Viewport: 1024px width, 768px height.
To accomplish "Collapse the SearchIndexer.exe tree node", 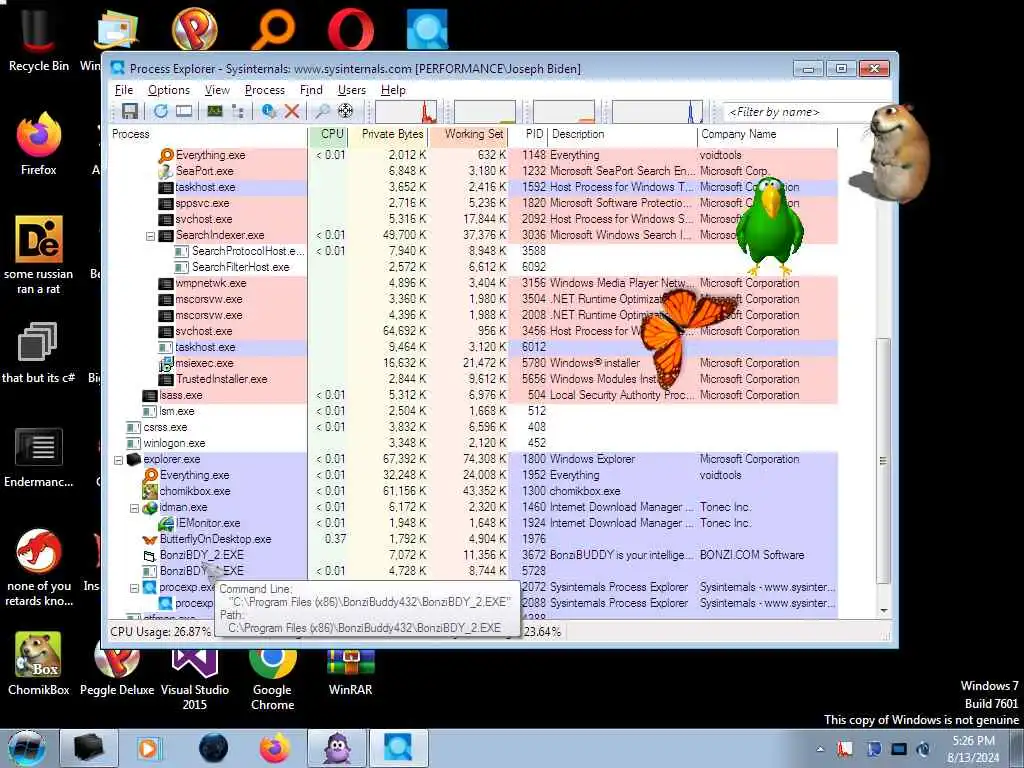I will tap(151, 236).
